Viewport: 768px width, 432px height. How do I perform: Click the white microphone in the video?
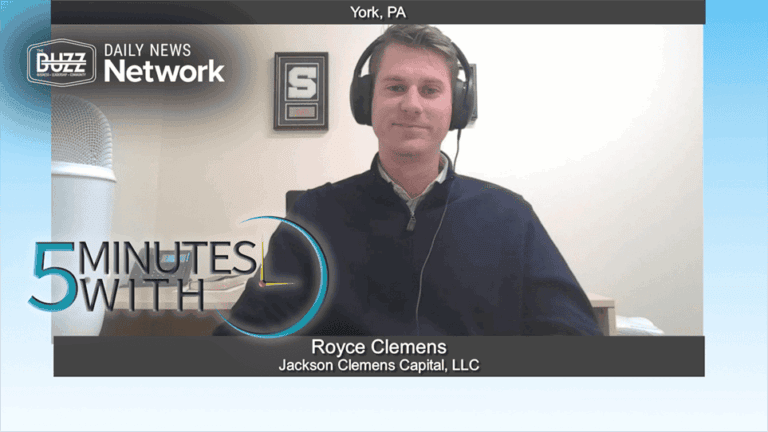81,216
